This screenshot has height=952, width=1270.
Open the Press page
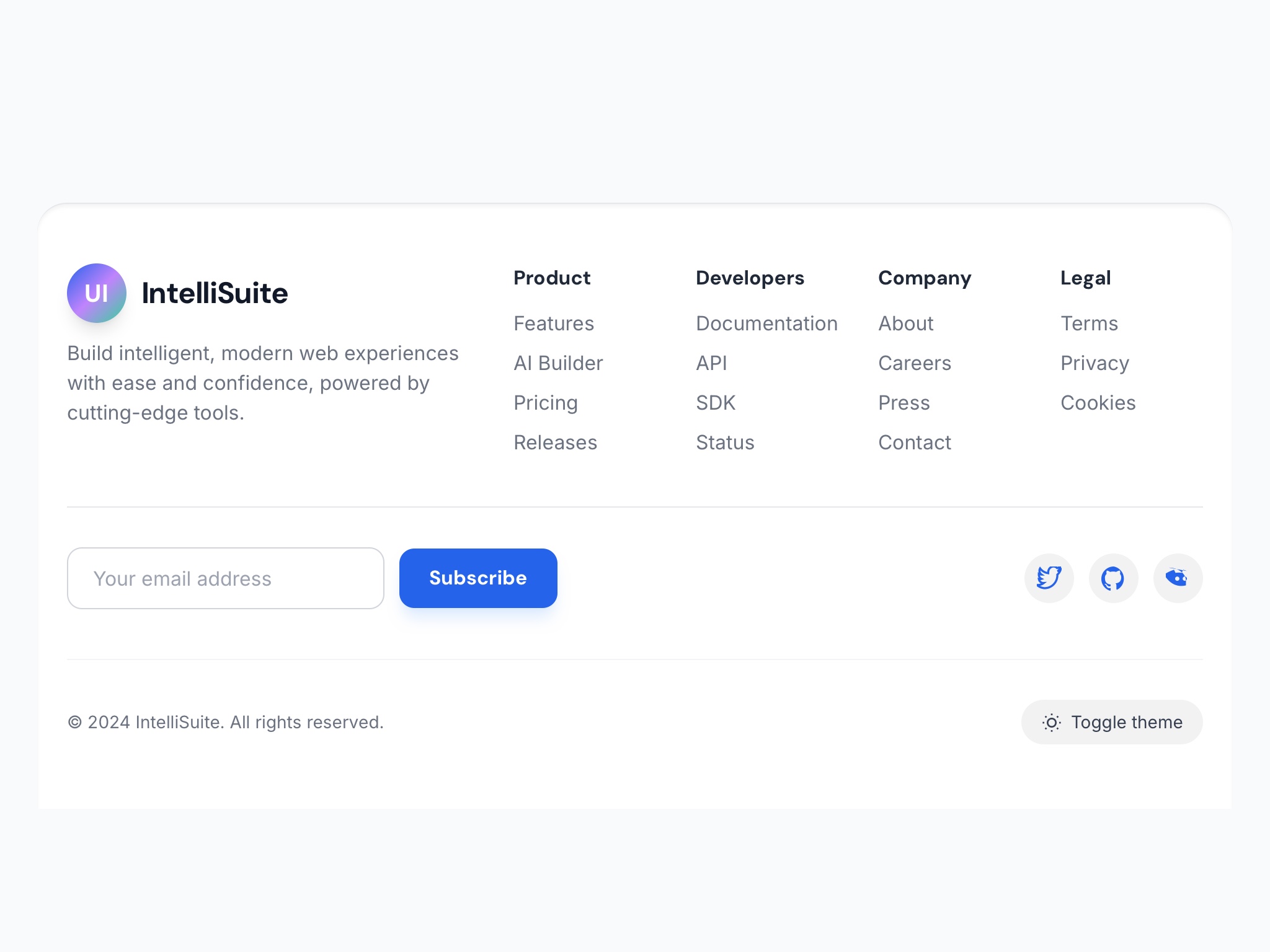[904, 403]
